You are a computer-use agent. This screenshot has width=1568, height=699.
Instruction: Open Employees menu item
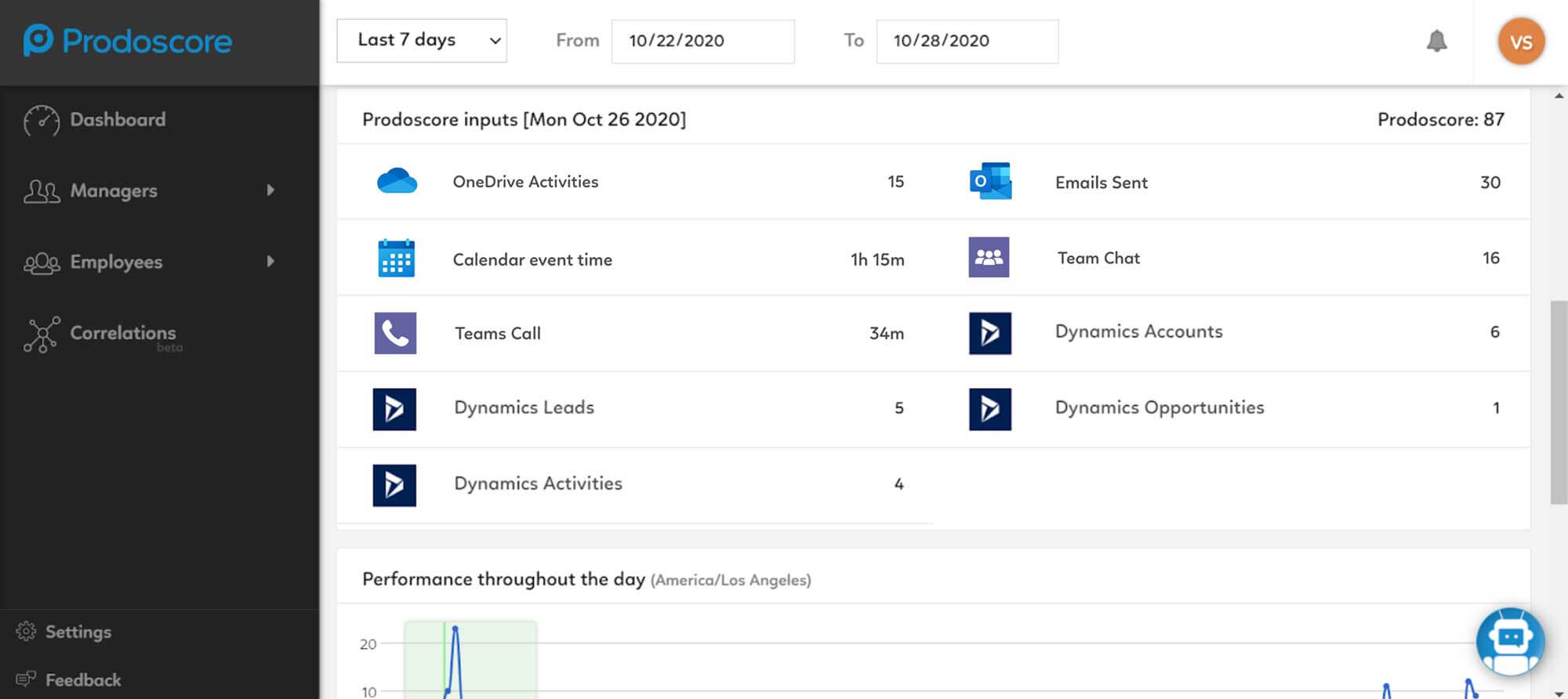tap(116, 262)
